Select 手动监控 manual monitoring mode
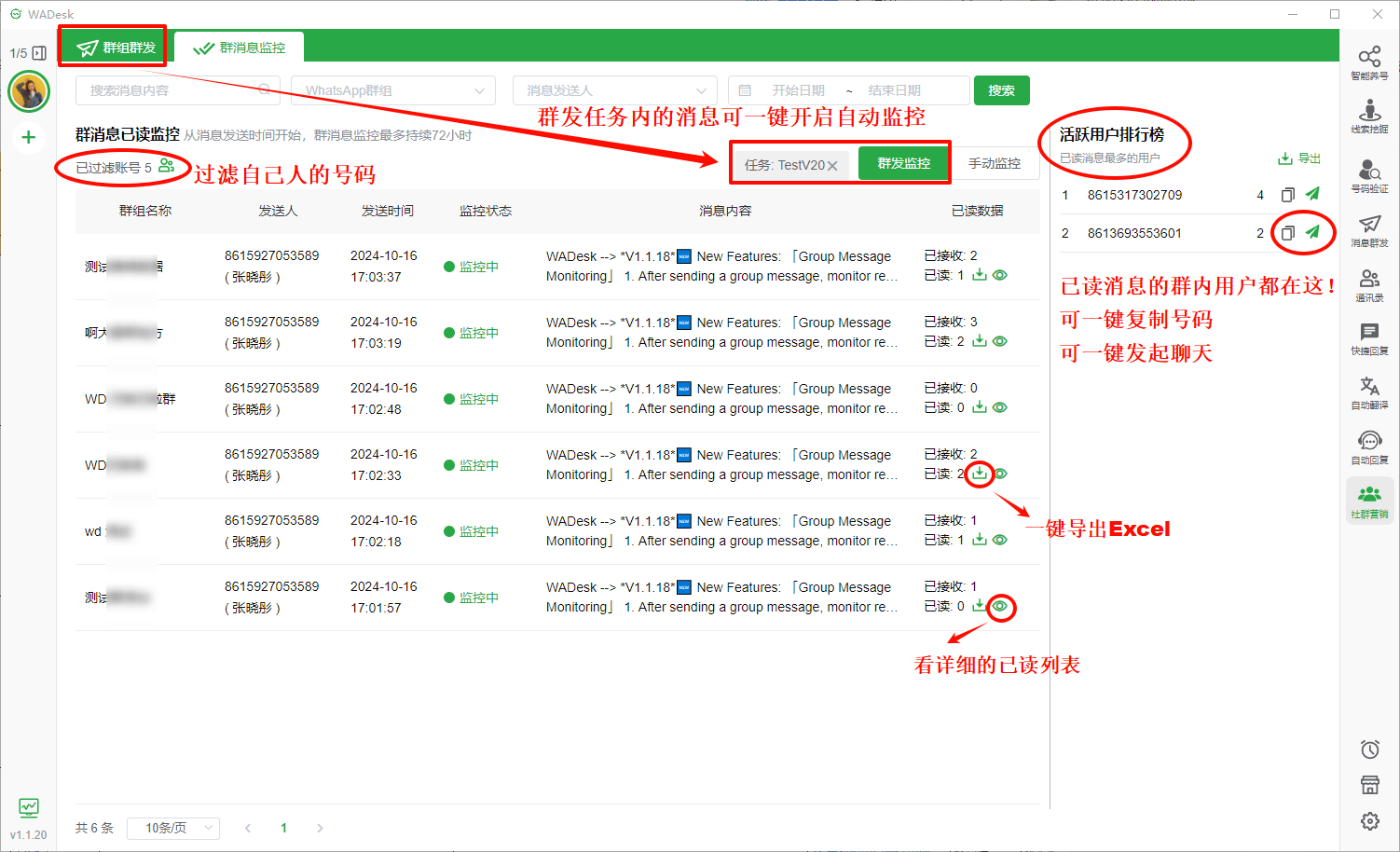This screenshot has height=852, width=1400. click(x=995, y=163)
